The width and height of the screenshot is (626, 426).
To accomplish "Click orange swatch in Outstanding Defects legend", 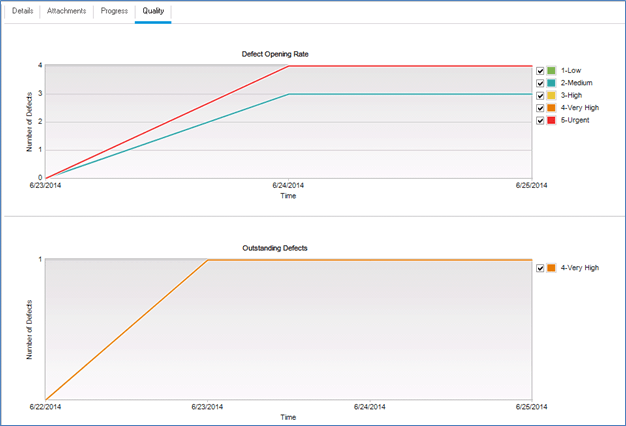I will point(552,268).
